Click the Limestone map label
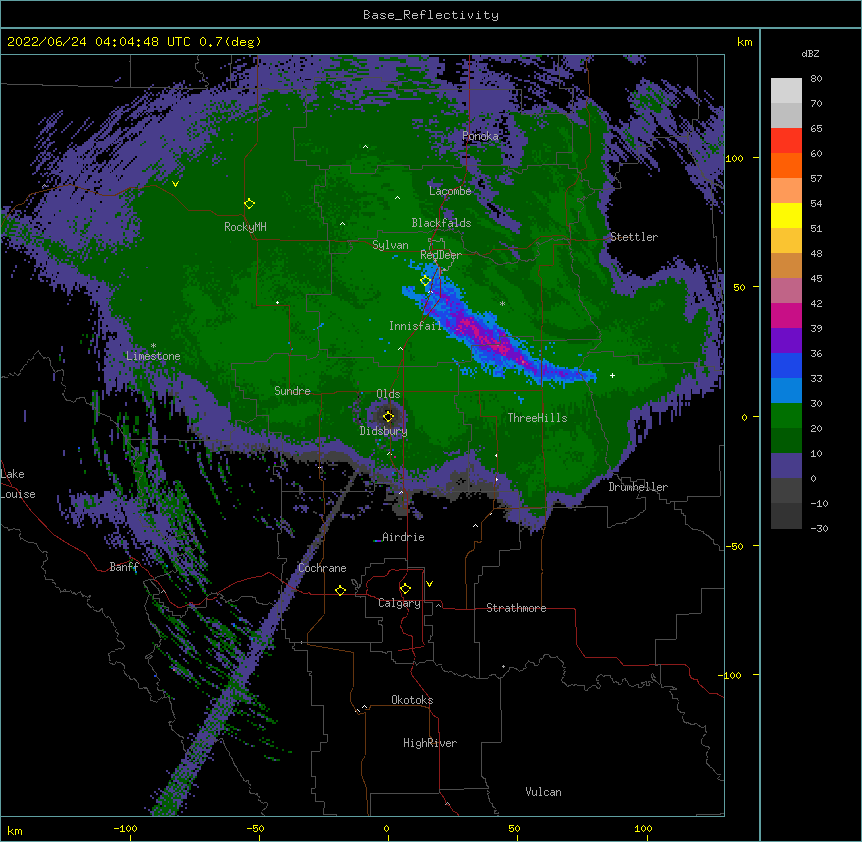 point(153,356)
